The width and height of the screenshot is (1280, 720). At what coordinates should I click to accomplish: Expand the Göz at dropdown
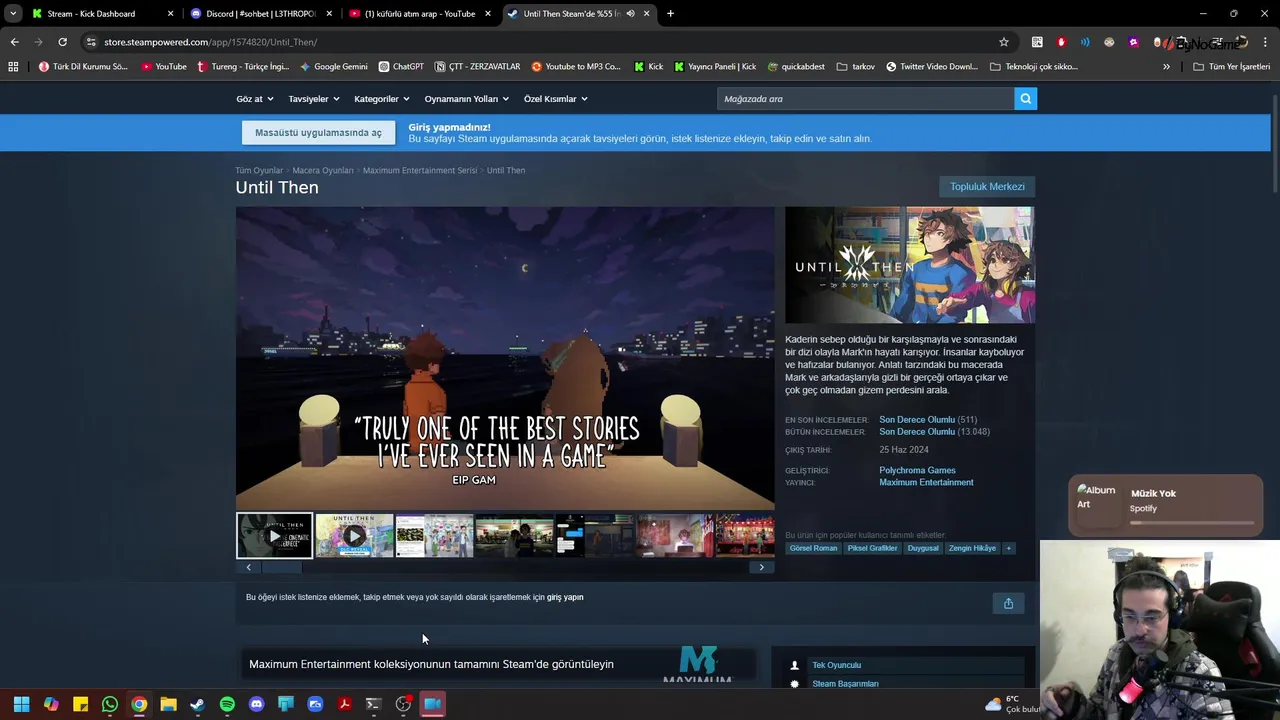[254, 99]
